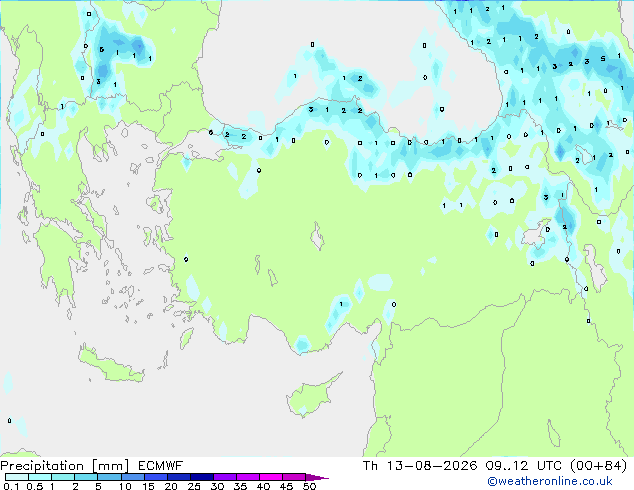This screenshot has height=490, width=634.
Task: Click the '50' legend scale label
Action: [x=310, y=486]
